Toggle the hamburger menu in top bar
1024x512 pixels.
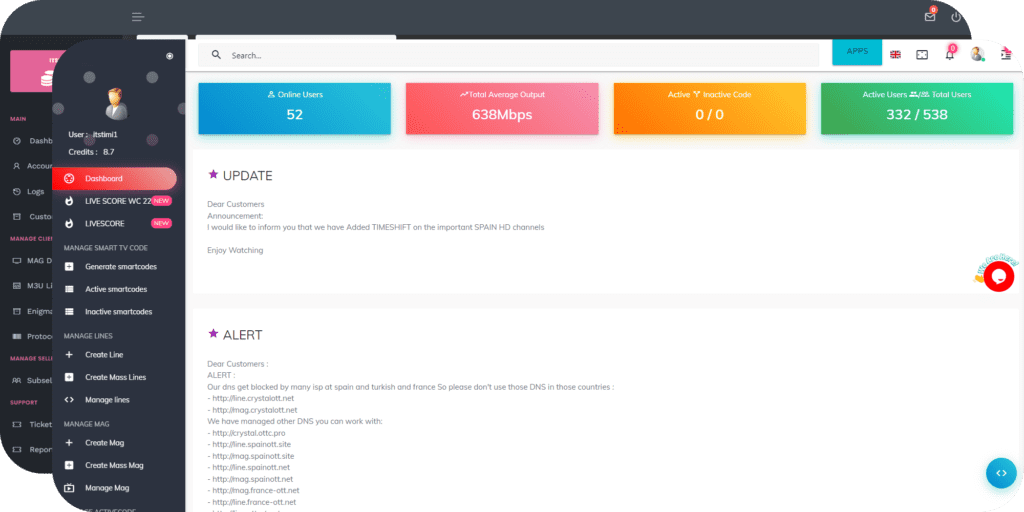click(x=138, y=17)
